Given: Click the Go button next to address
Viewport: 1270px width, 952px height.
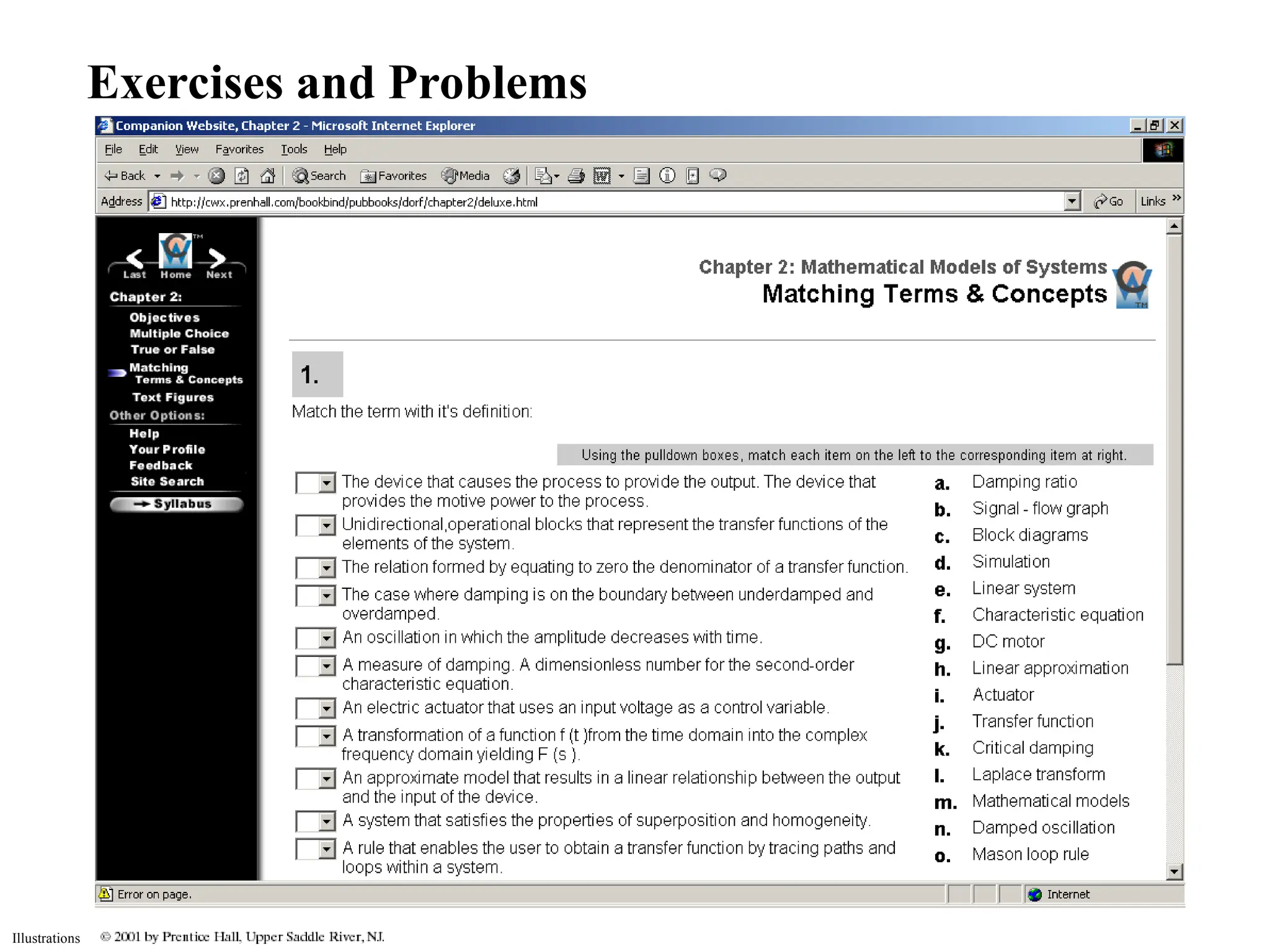Looking at the screenshot, I should [x=1109, y=201].
